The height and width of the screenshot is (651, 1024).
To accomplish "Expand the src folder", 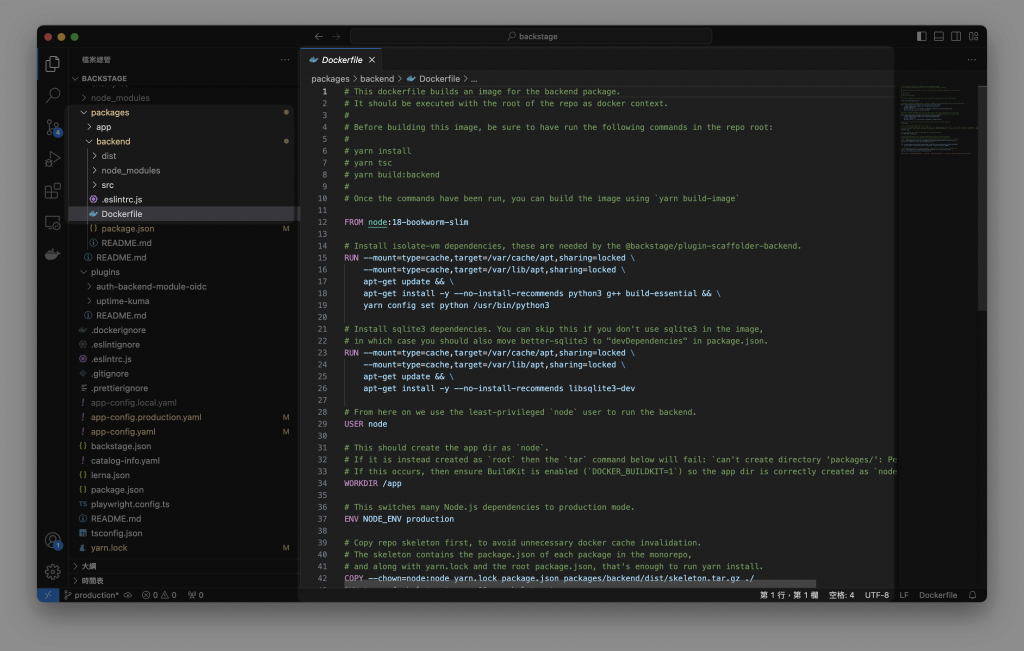I will 107,185.
